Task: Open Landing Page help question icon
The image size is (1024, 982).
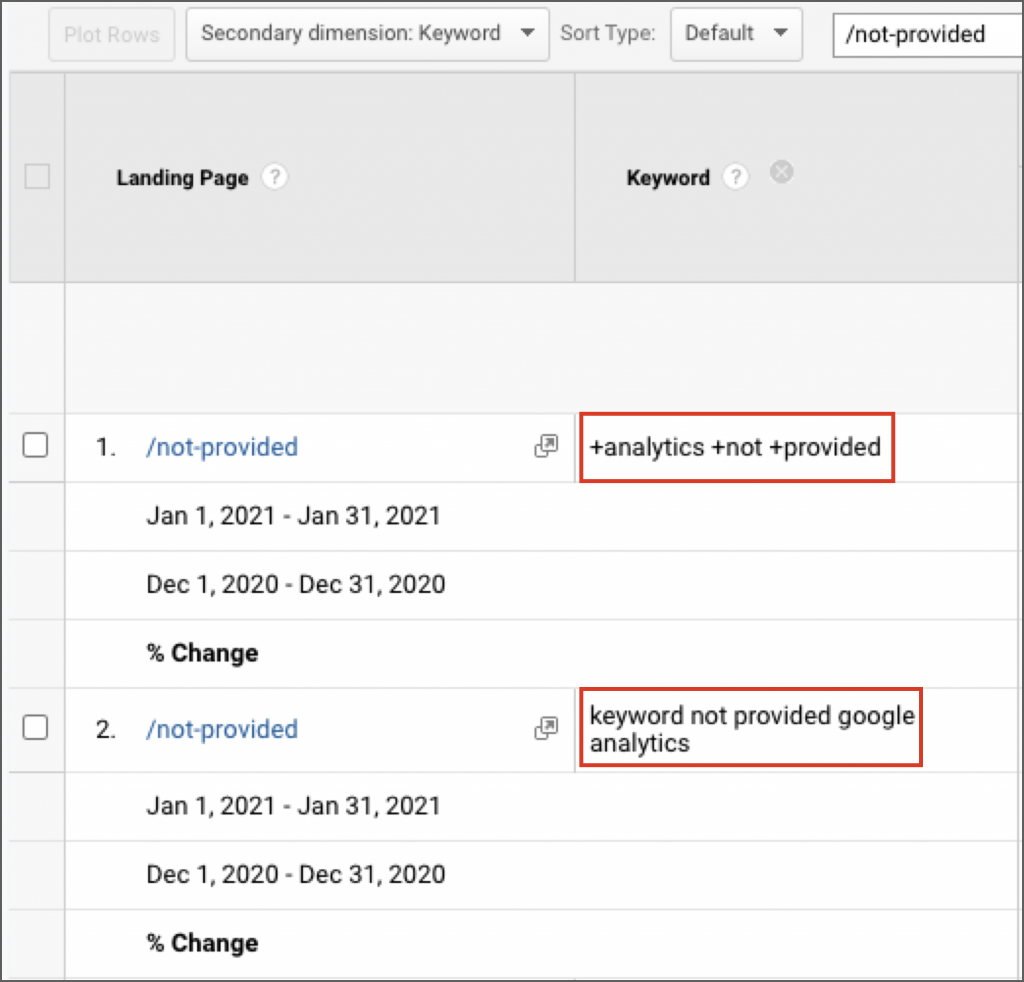Action: point(275,177)
